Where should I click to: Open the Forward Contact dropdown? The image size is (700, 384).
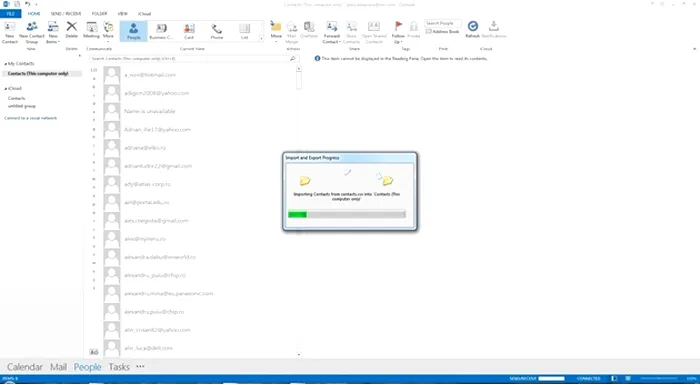tap(332, 32)
